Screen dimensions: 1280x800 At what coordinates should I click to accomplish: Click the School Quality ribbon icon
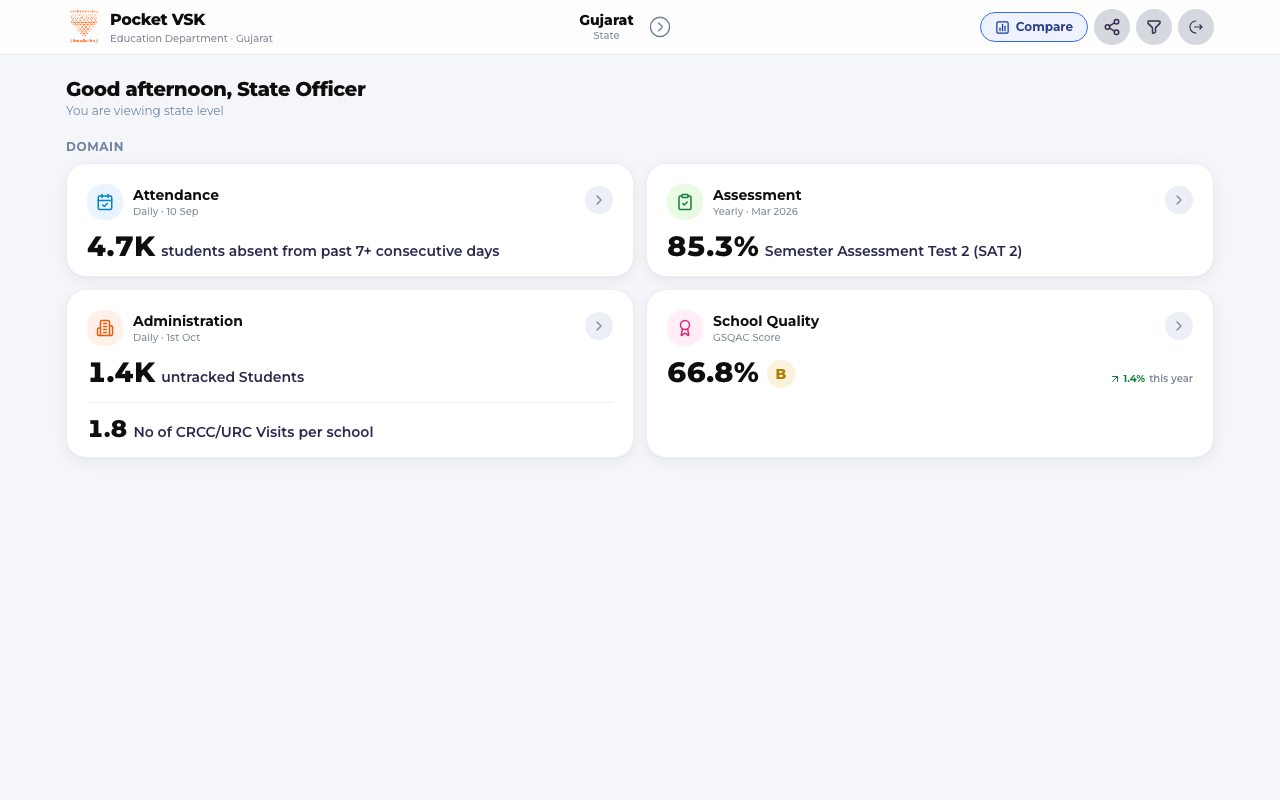685,328
